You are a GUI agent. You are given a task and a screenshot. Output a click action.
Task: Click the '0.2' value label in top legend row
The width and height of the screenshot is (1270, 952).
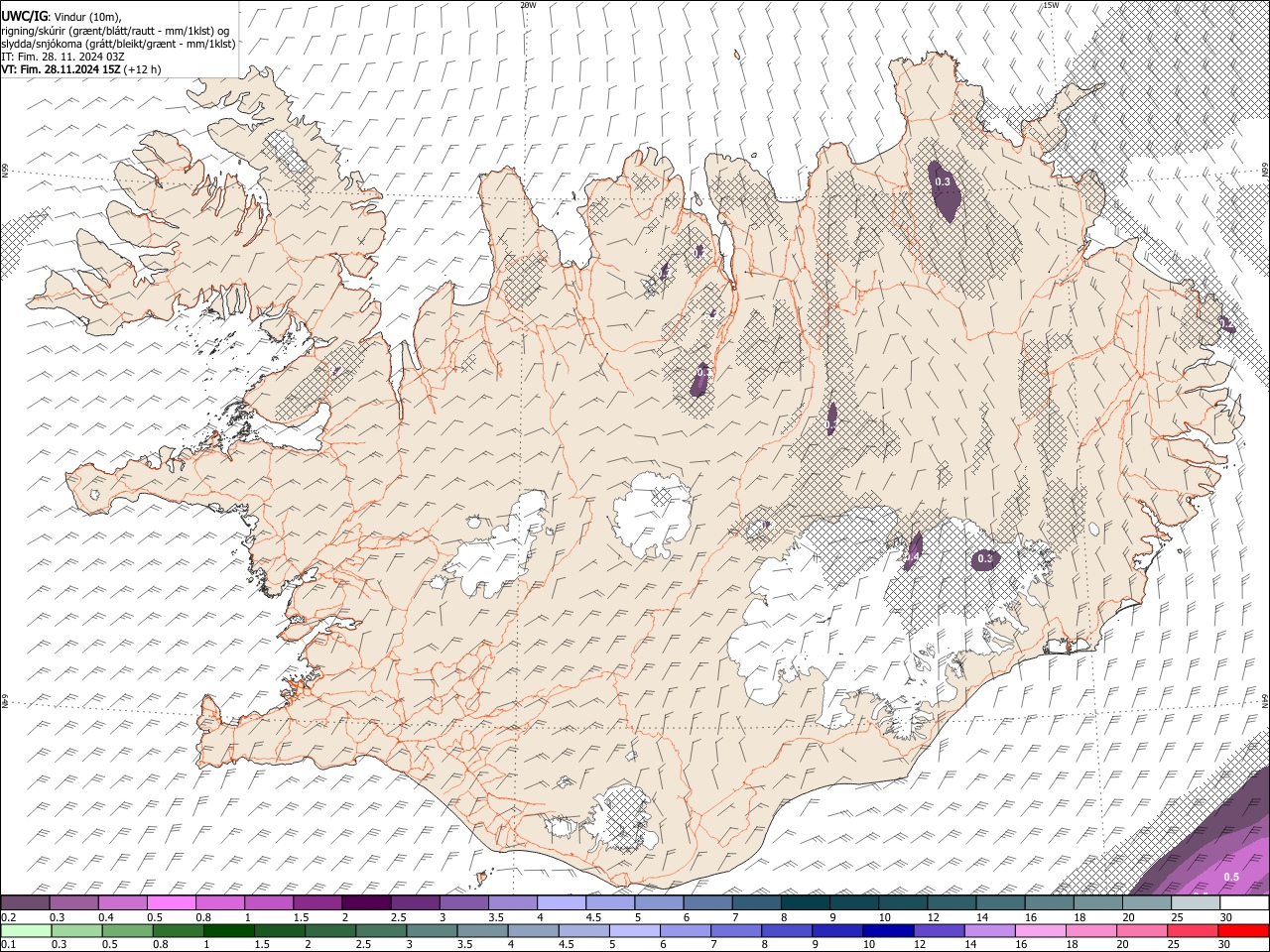point(8,917)
